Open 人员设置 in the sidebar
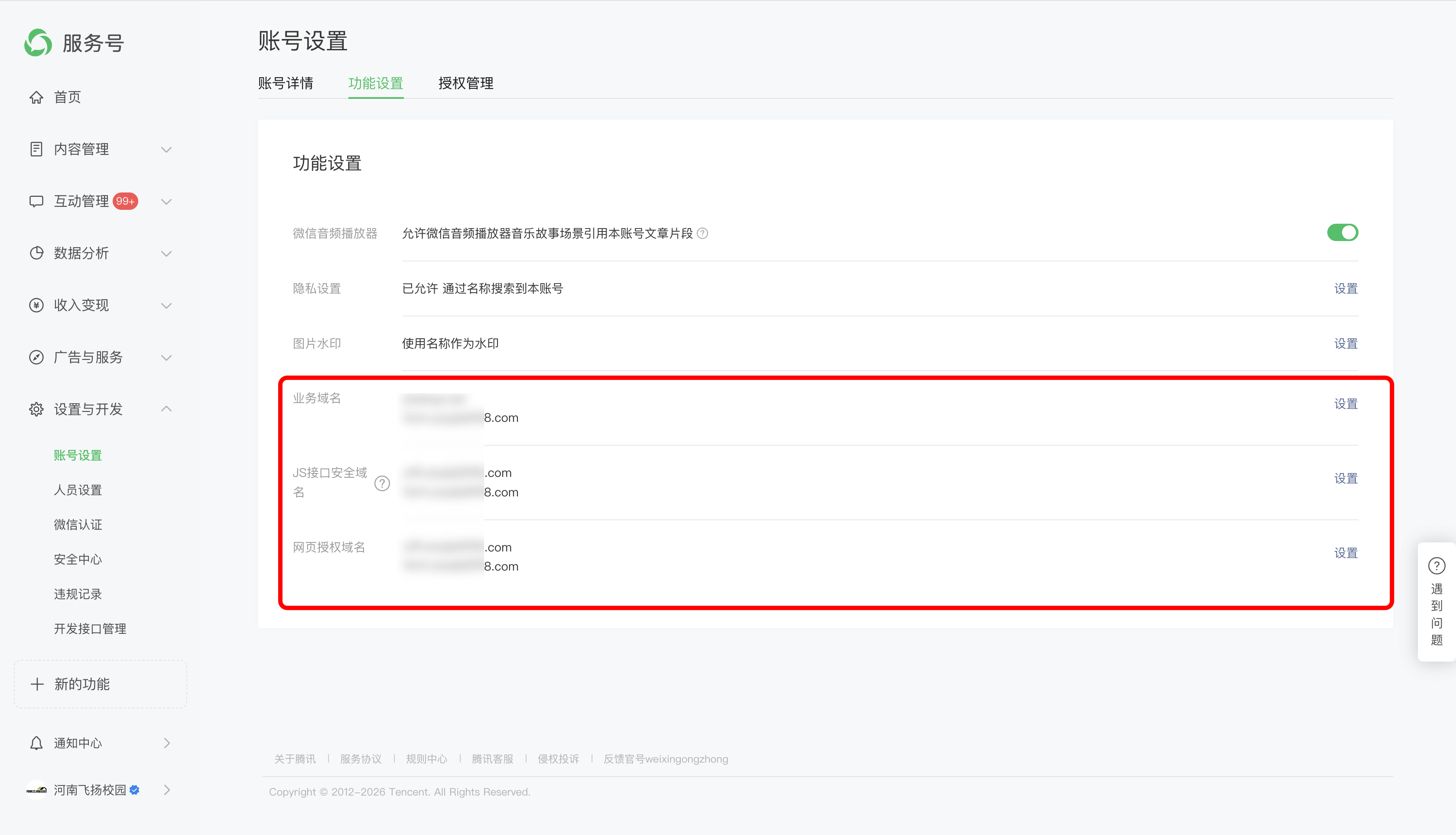 point(78,490)
